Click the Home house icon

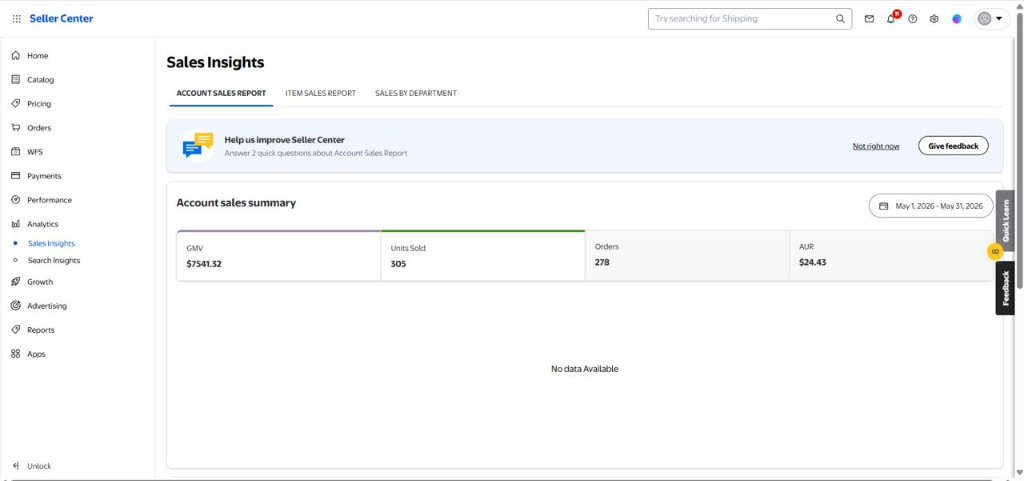[16, 55]
